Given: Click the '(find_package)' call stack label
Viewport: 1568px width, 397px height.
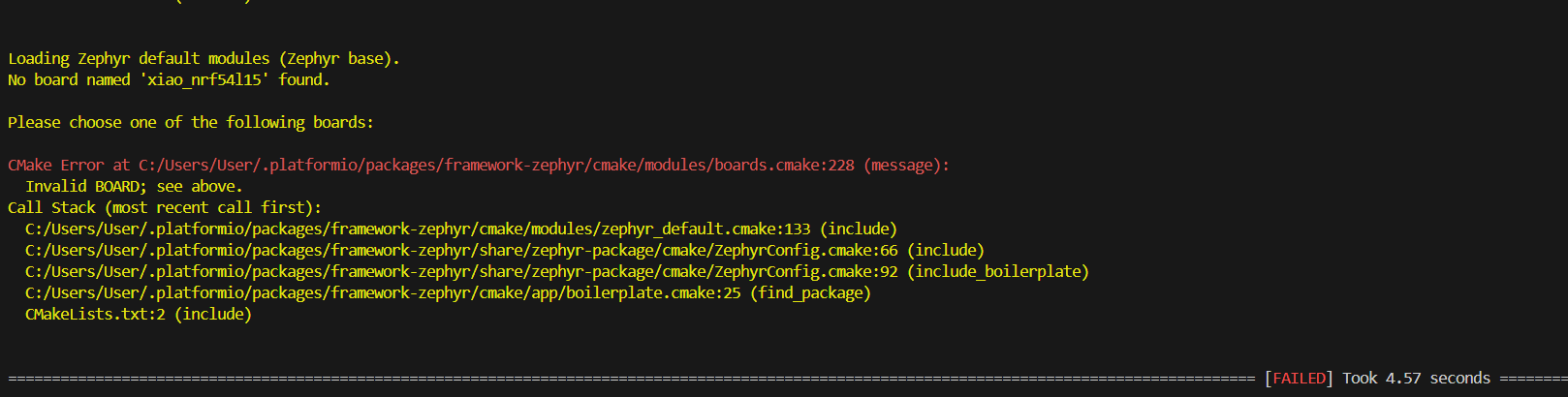Looking at the screenshot, I should pyautogui.click(x=810, y=293).
